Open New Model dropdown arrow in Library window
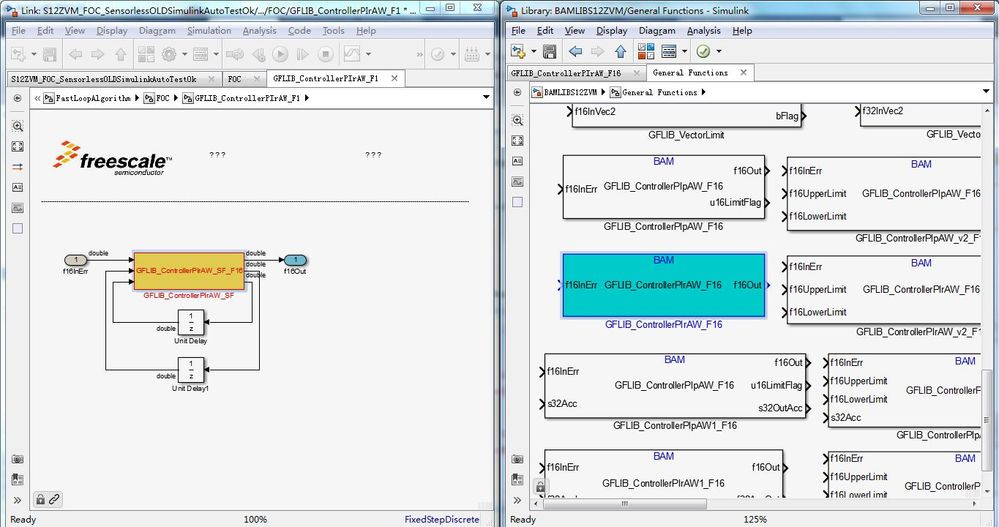Viewport: 999px width, 527px height. pos(533,52)
